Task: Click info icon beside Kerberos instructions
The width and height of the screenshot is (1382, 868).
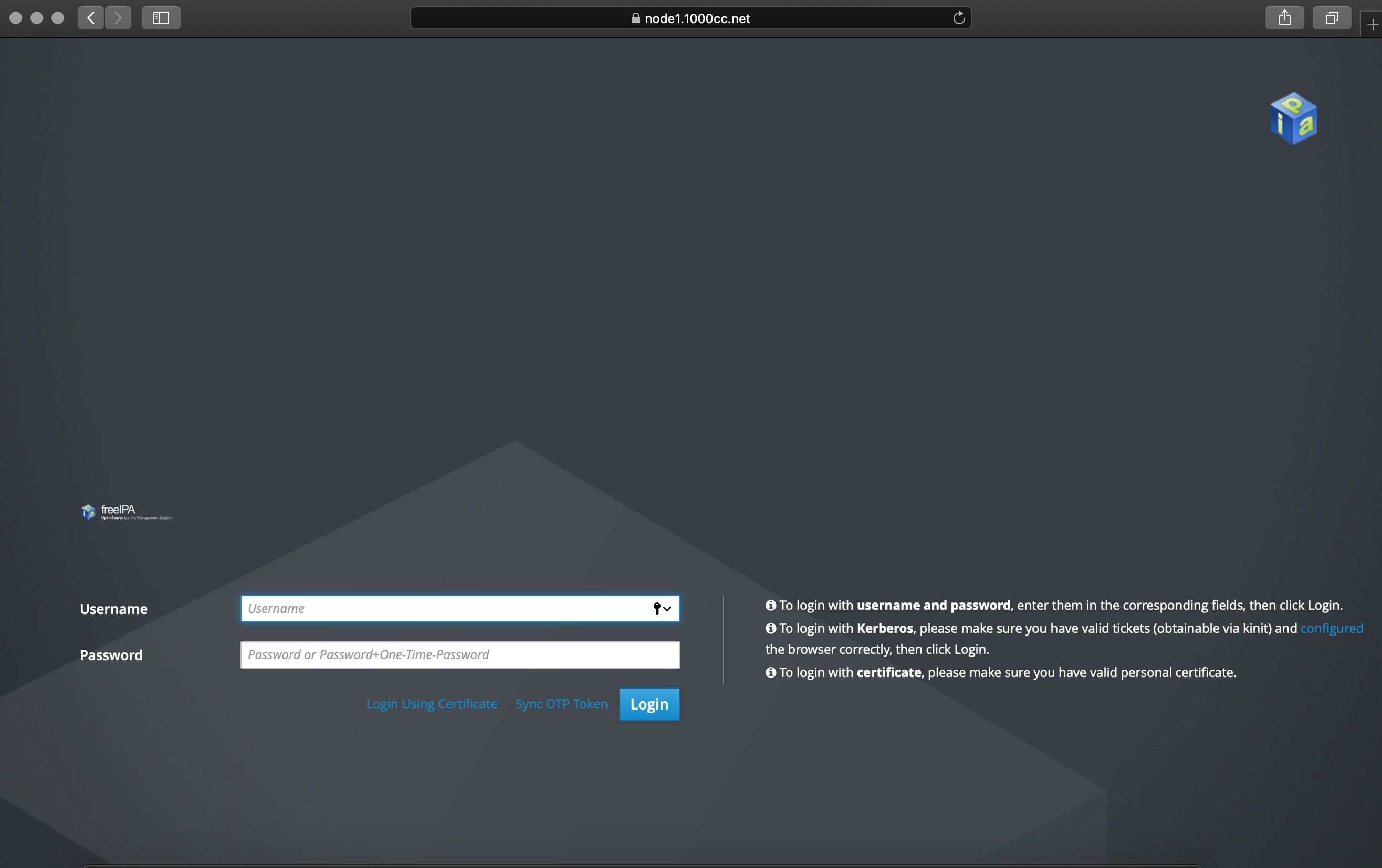Action: 771,628
